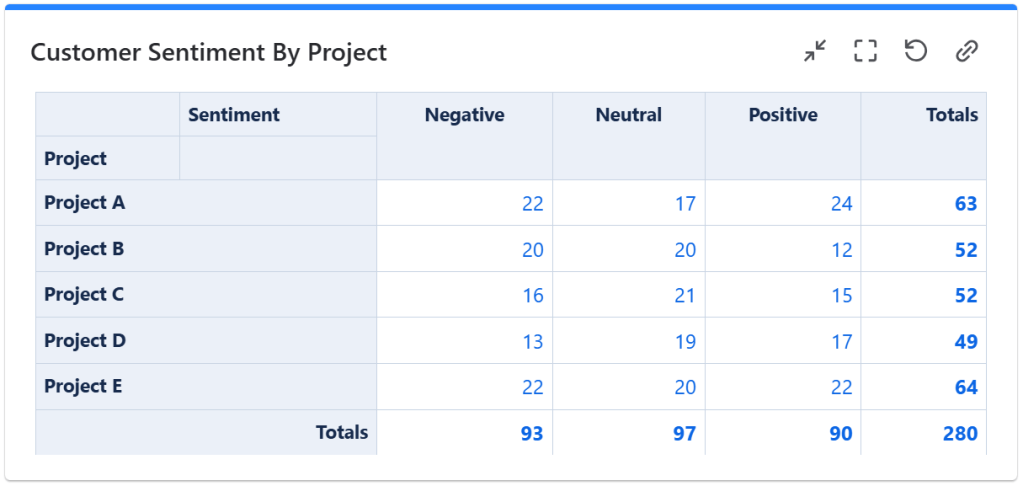Open the Negative column total 93

tap(532, 434)
